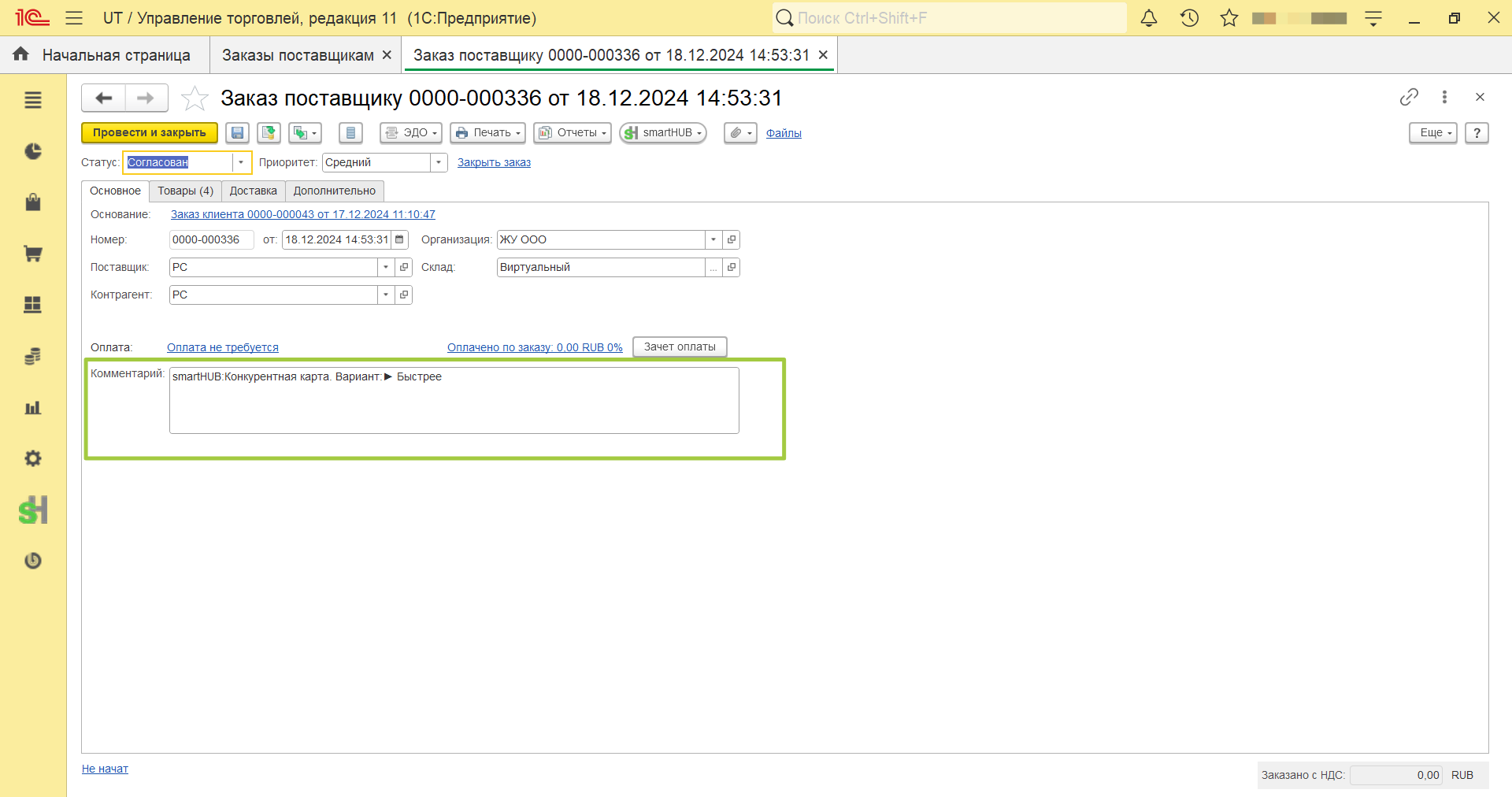Add document to favorites star beside title
The width and height of the screenshot is (1512, 797).
click(195, 98)
